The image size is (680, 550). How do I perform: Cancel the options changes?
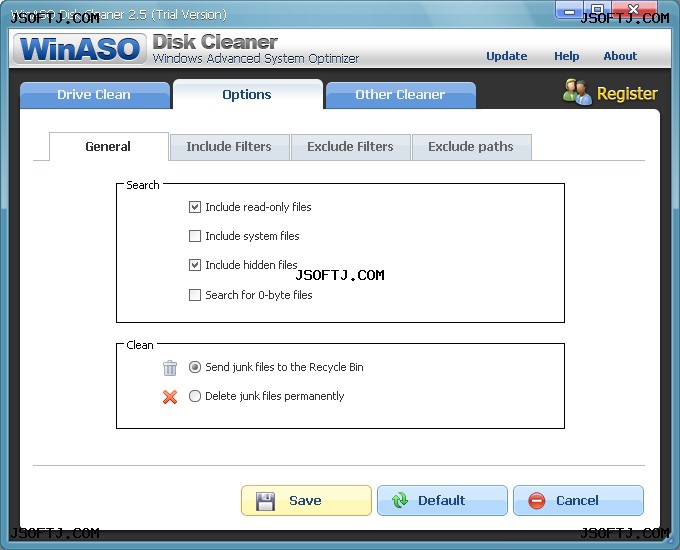(579, 501)
